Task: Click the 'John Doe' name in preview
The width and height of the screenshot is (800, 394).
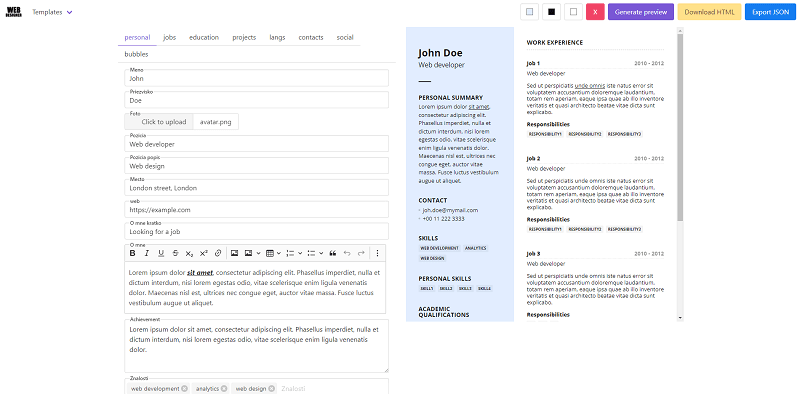Action: (440, 53)
